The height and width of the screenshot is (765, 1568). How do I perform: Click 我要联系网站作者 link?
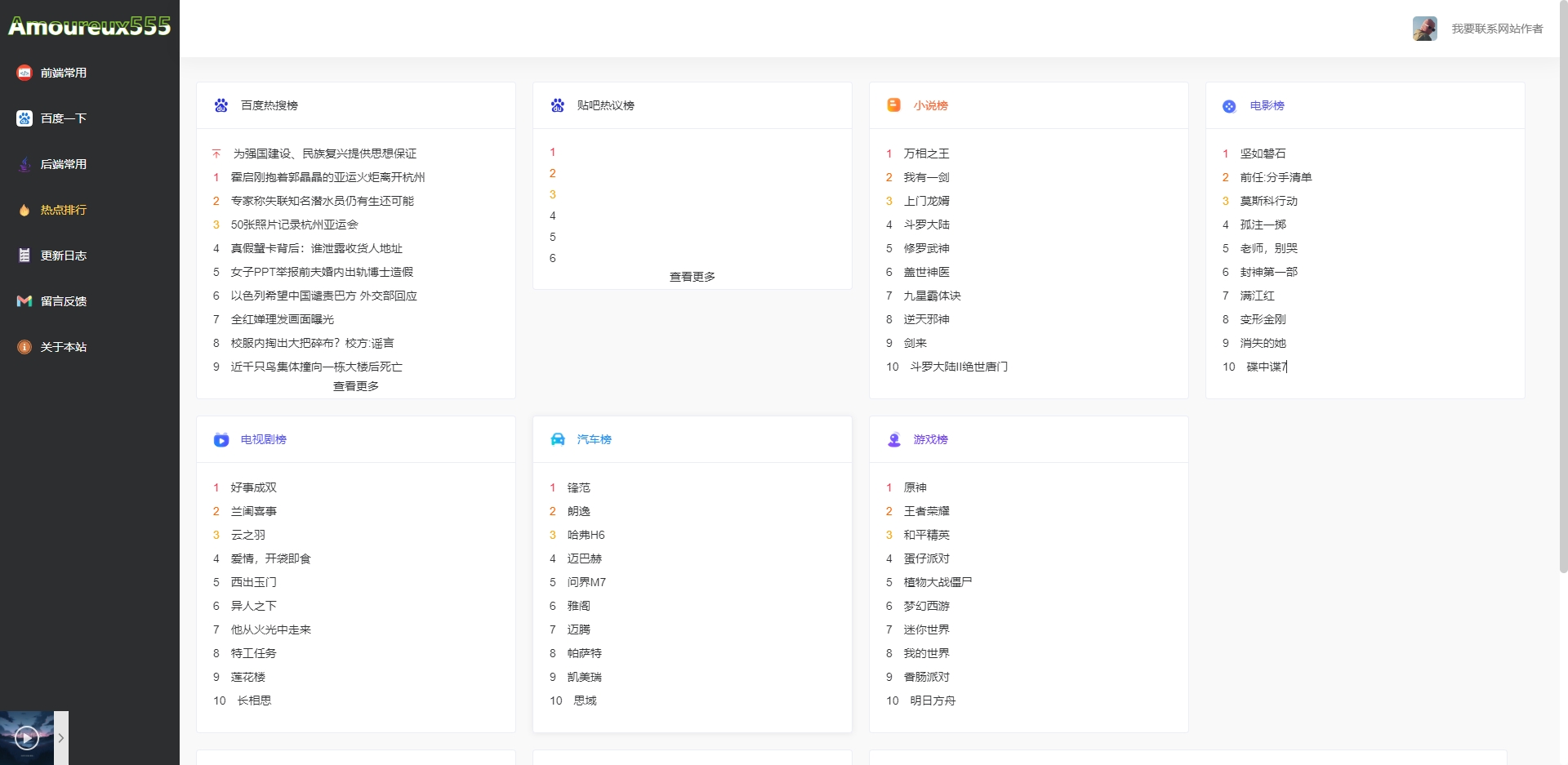click(1497, 29)
